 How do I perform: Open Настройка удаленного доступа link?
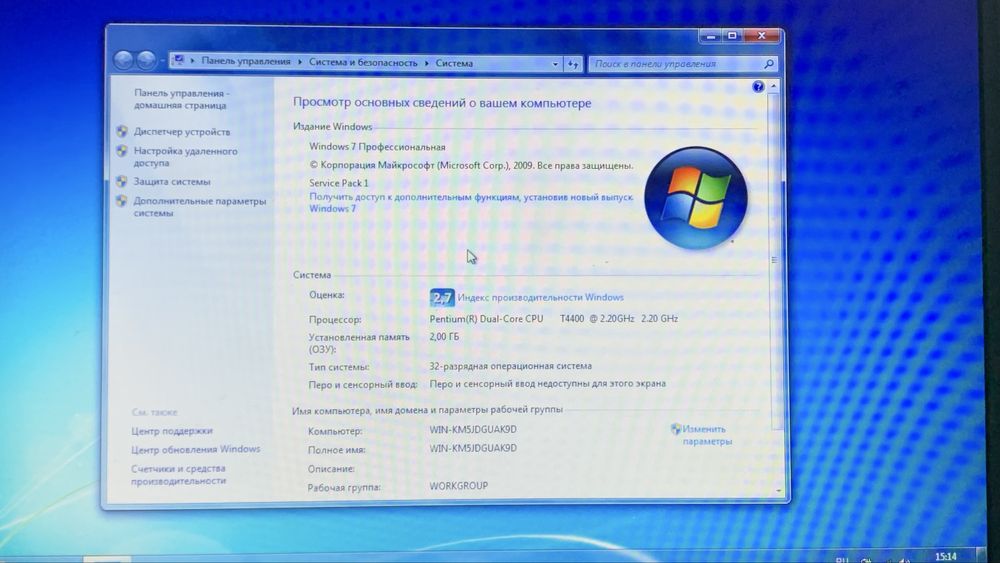185,157
